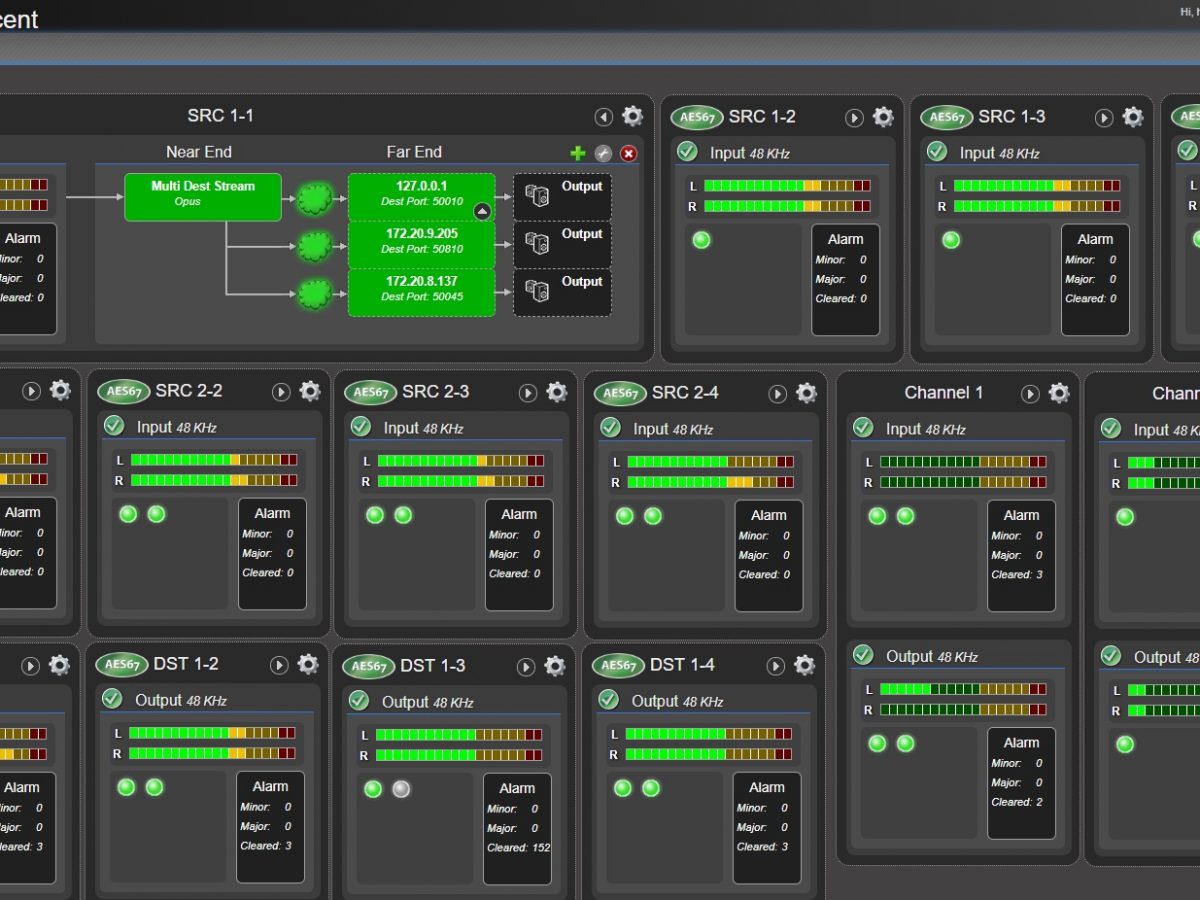
Task: Click the red X delete icon on SRC 1-1
Action: [x=628, y=153]
